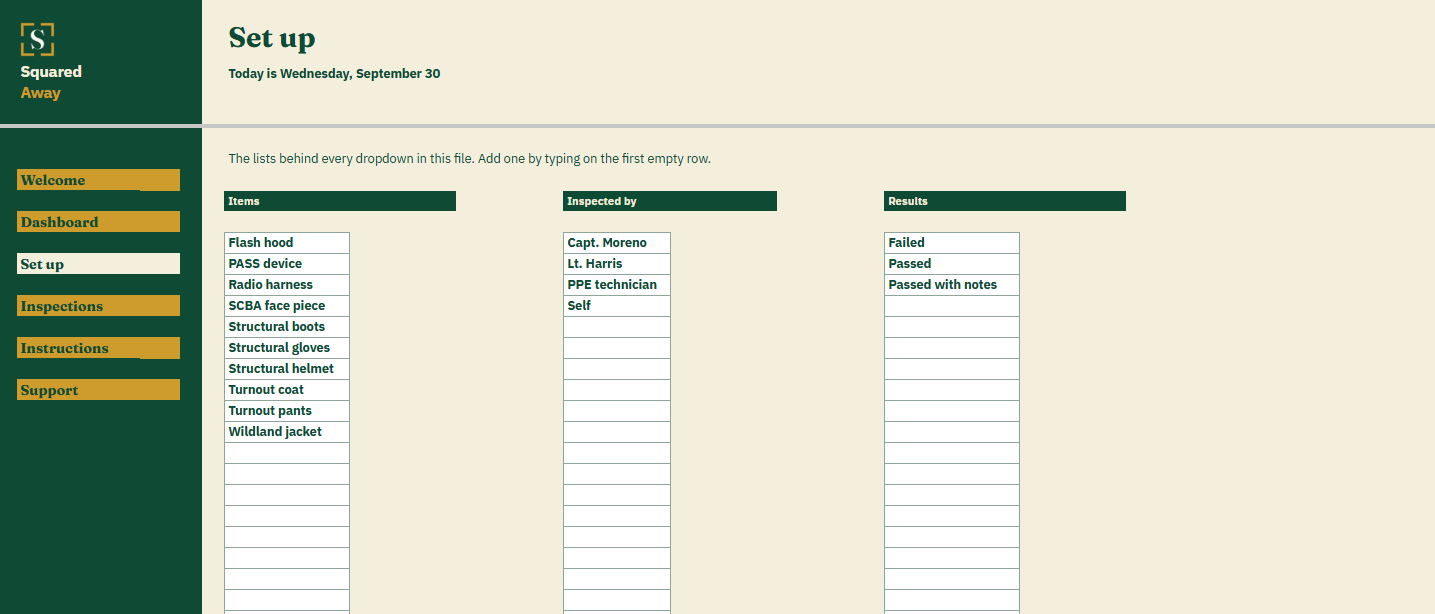The image size is (1435, 614).
Task: Click the Squared Away brand name
Action: point(51,82)
